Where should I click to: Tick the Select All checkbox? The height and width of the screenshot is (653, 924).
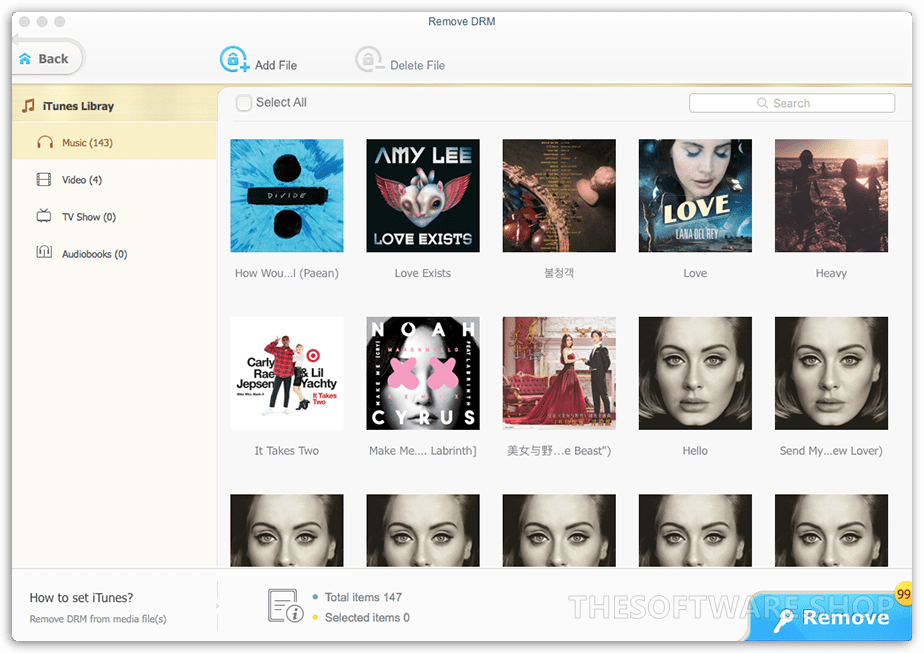click(243, 103)
